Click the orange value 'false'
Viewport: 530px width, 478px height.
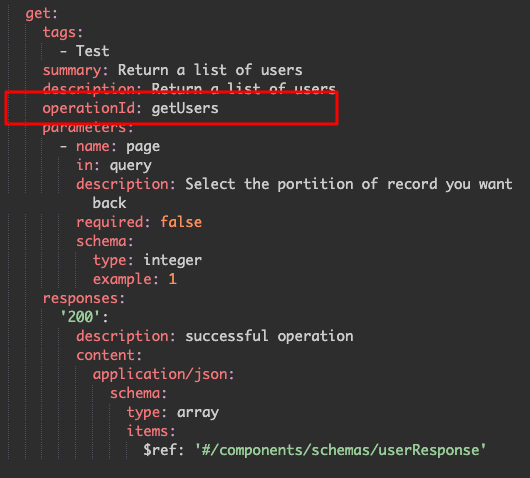(x=181, y=222)
